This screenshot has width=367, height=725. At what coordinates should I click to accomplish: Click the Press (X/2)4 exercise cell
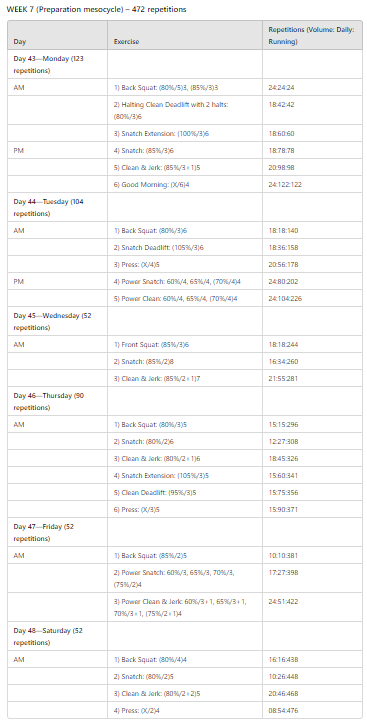[x=185, y=710]
